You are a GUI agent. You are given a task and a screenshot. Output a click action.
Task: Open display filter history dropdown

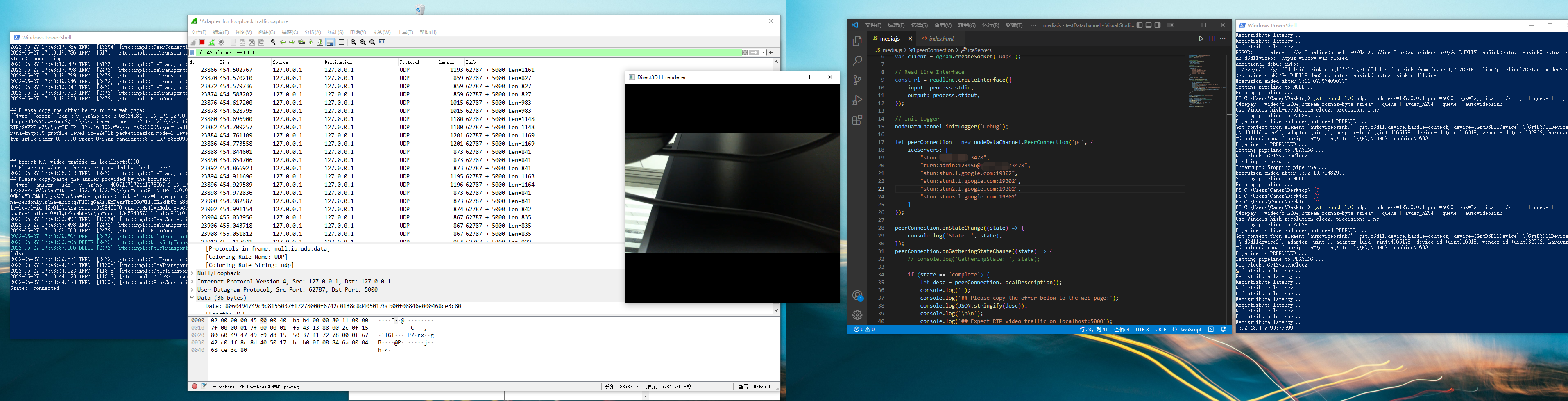click(x=763, y=52)
